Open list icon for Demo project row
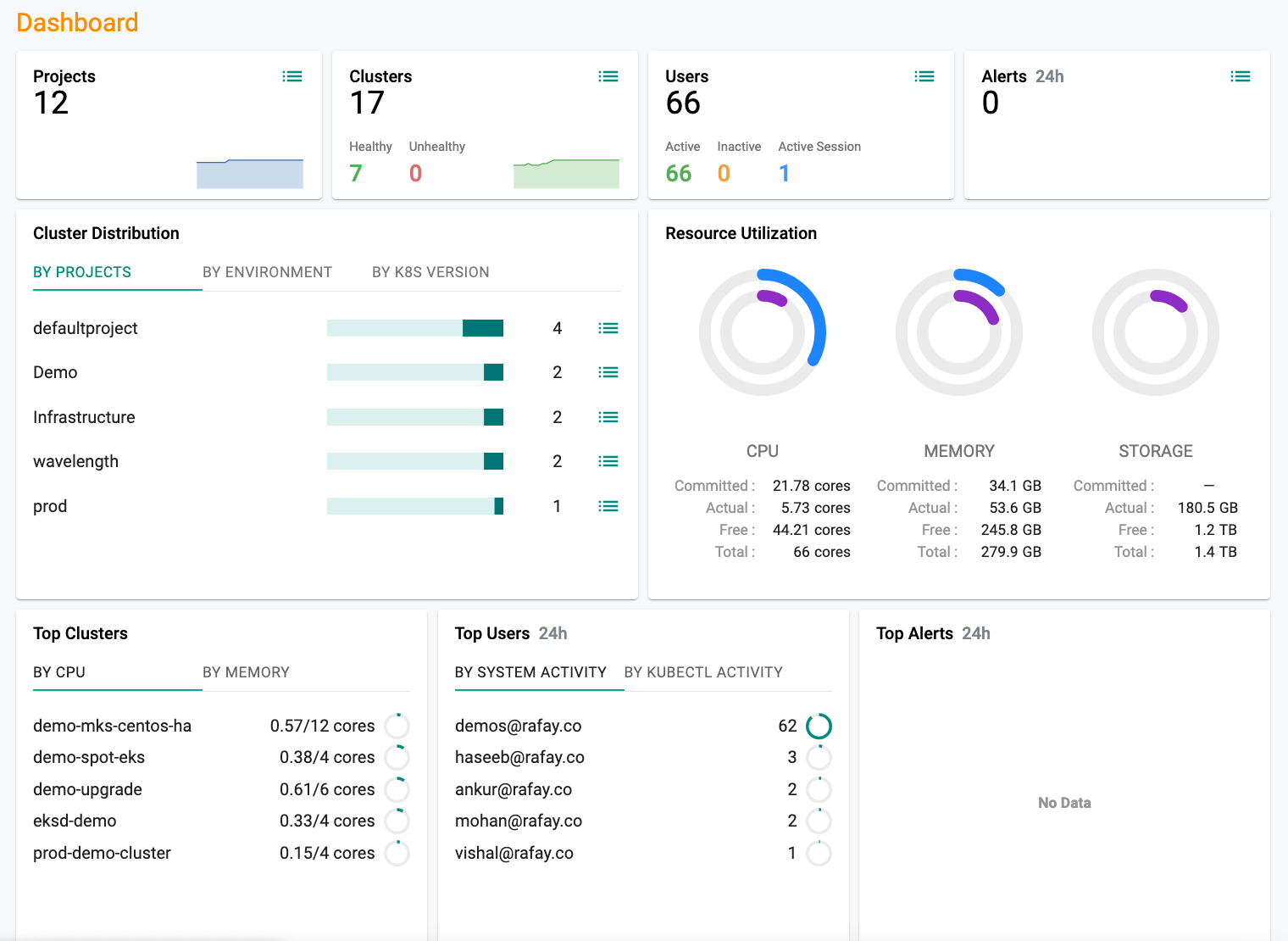The width and height of the screenshot is (1288, 941). click(x=608, y=372)
